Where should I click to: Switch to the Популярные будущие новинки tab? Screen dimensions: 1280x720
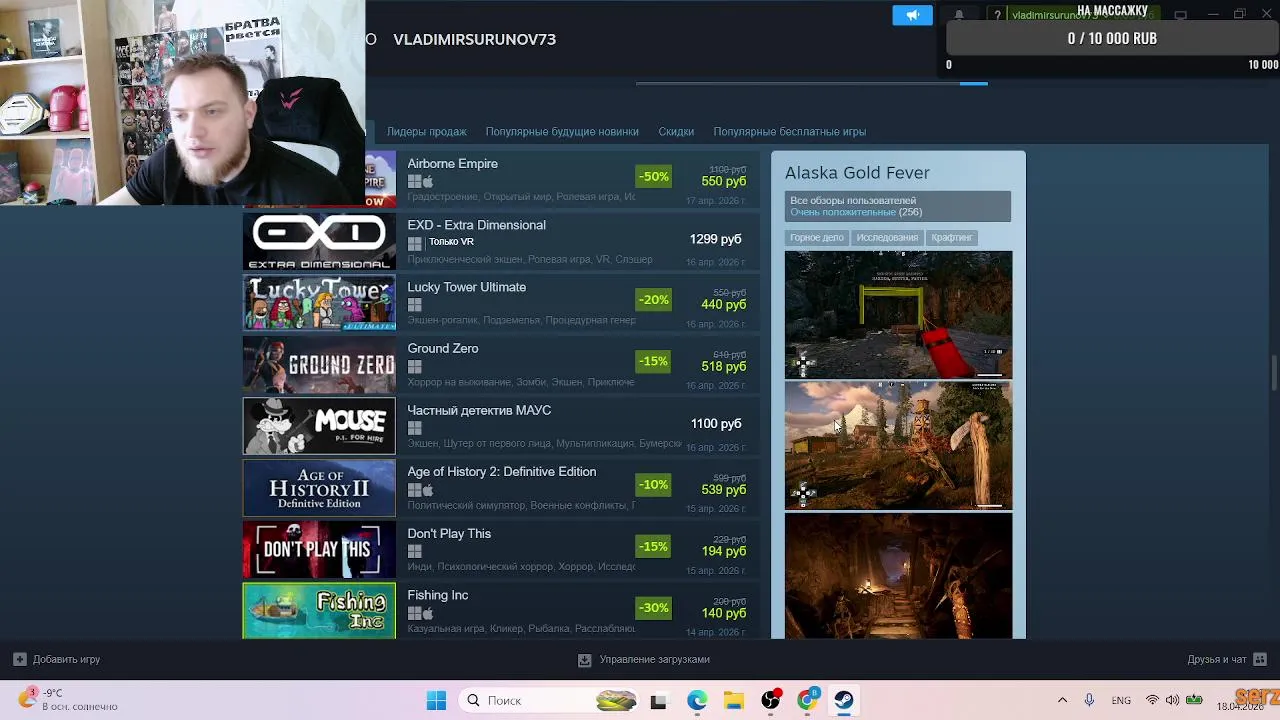pyautogui.click(x=562, y=132)
